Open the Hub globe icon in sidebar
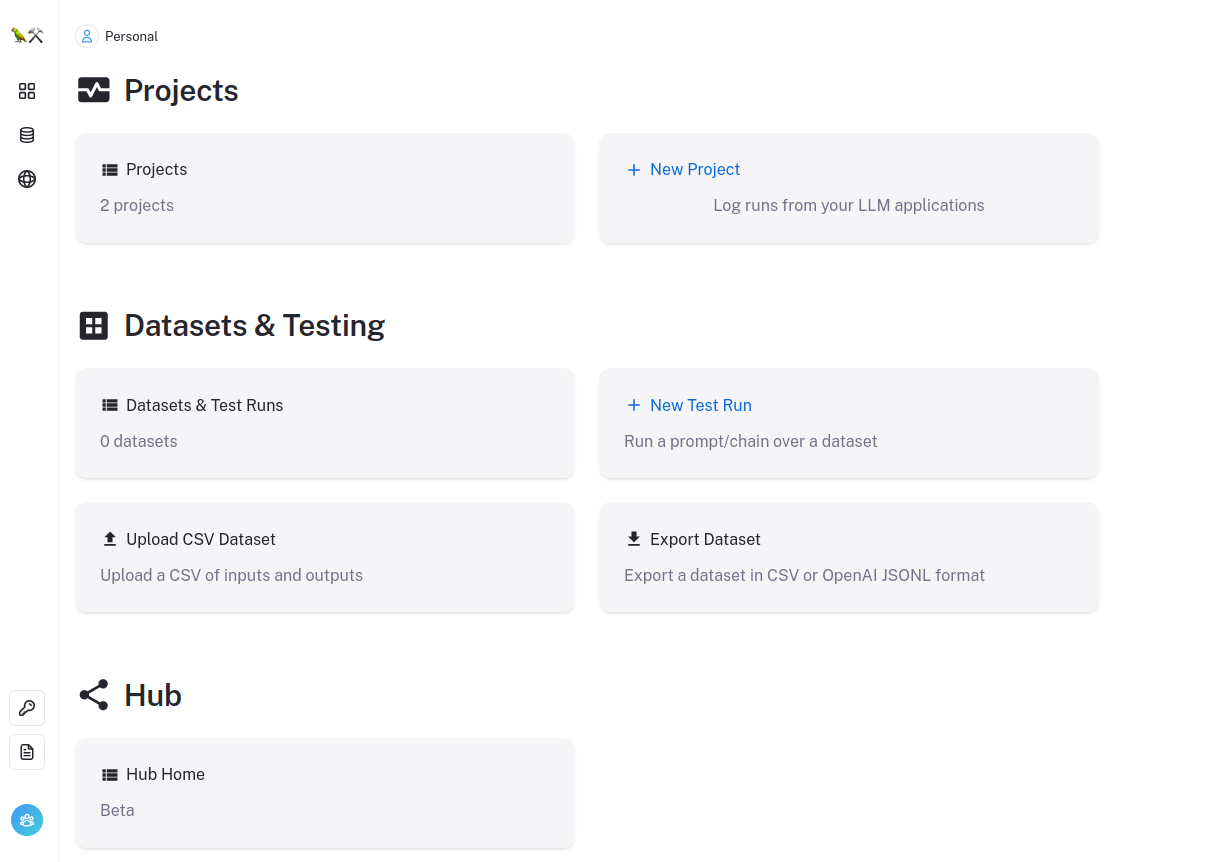 pyautogui.click(x=27, y=179)
